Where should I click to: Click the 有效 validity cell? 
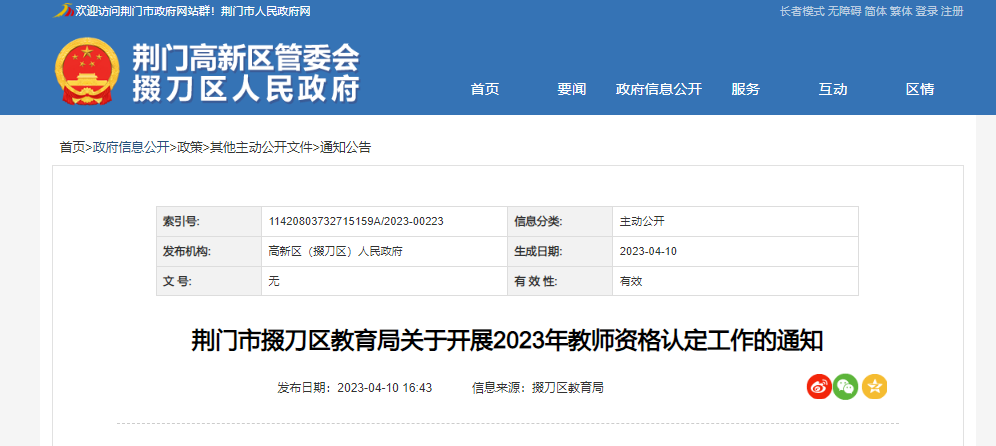(x=735, y=281)
